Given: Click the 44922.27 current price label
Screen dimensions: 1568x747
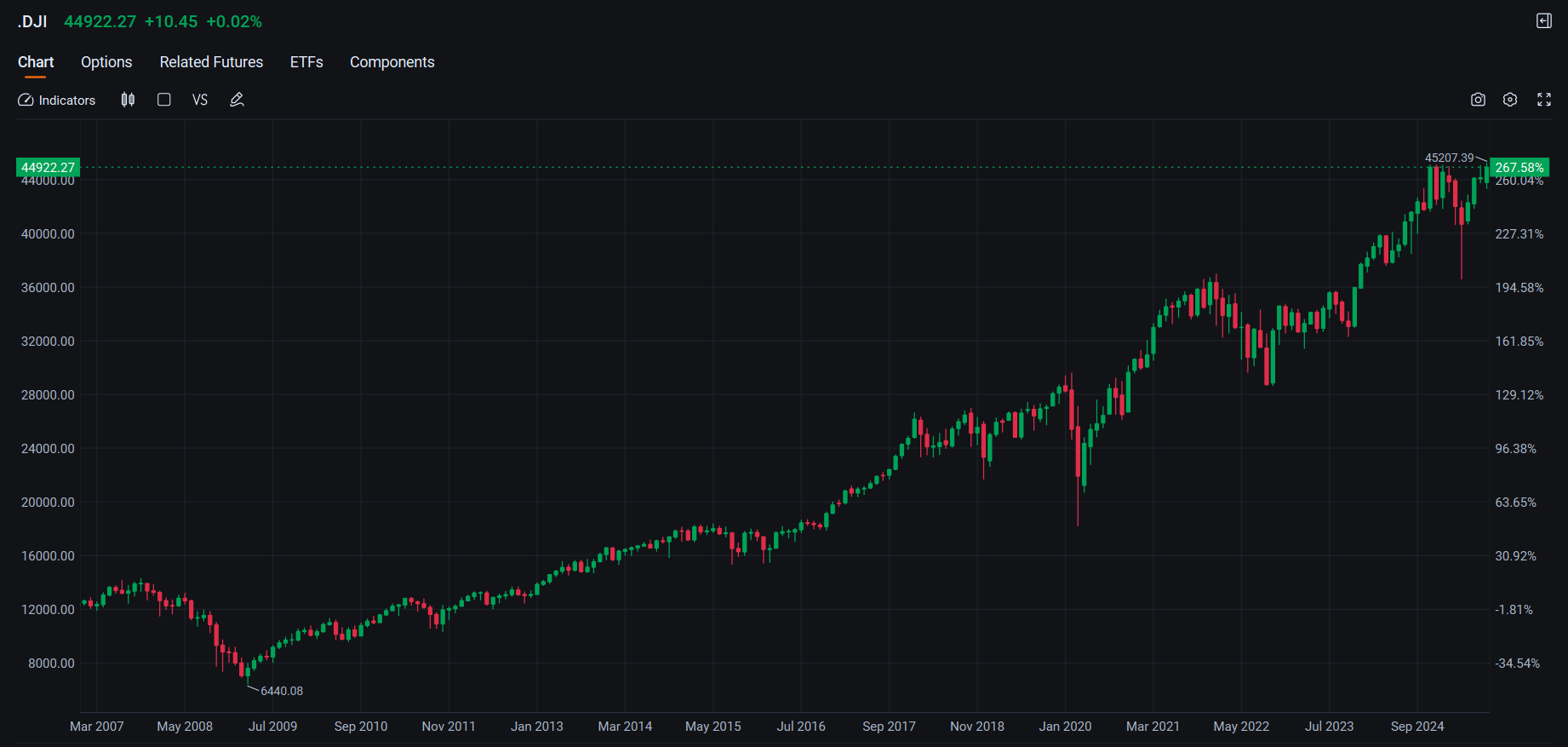Looking at the screenshot, I should click(49, 168).
